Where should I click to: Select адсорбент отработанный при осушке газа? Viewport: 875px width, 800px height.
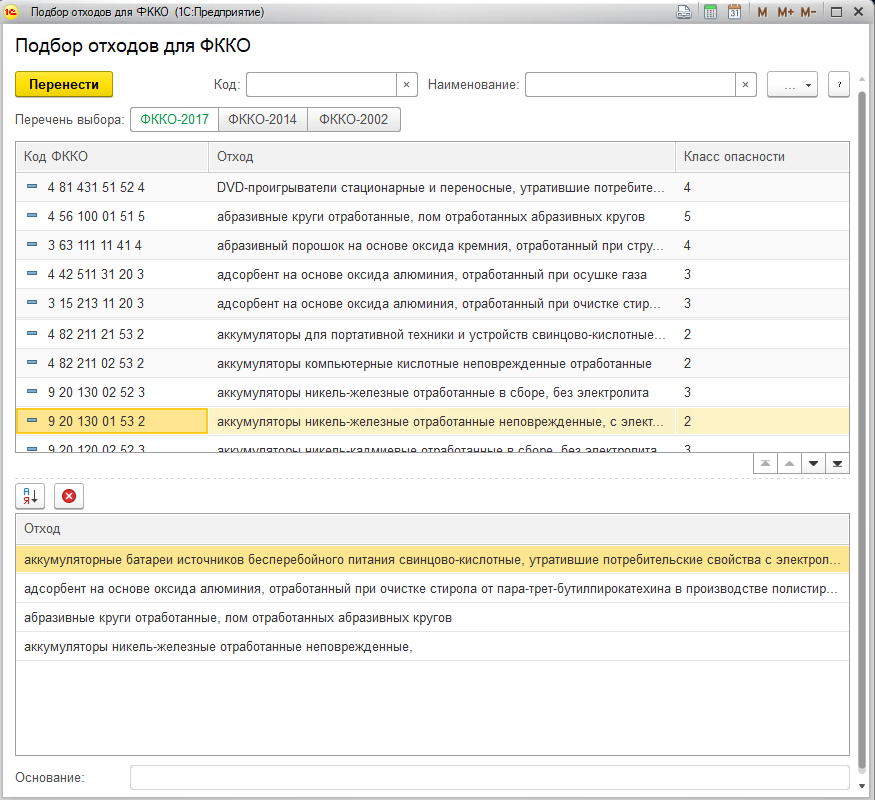click(432, 274)
